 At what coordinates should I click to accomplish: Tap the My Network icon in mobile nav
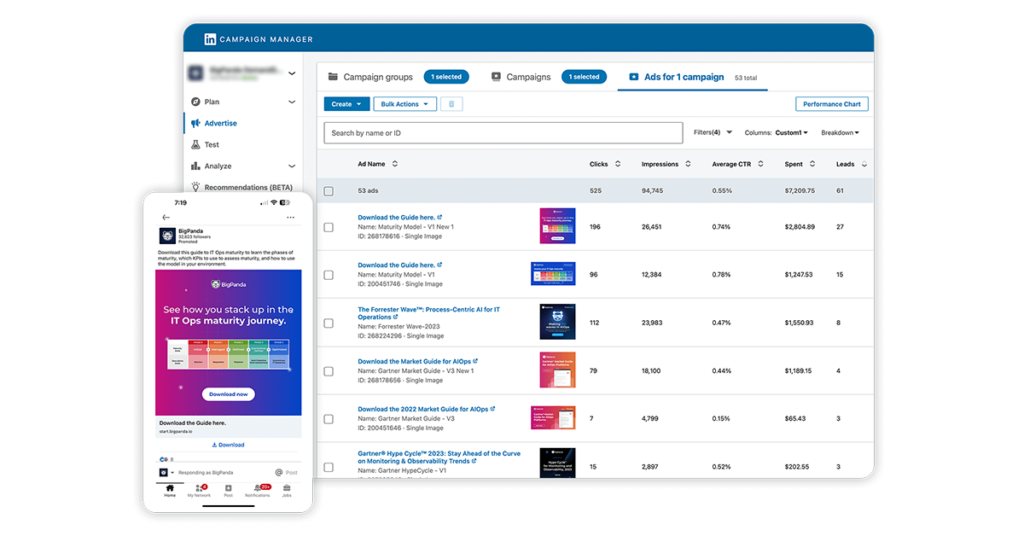coord(199,490)
